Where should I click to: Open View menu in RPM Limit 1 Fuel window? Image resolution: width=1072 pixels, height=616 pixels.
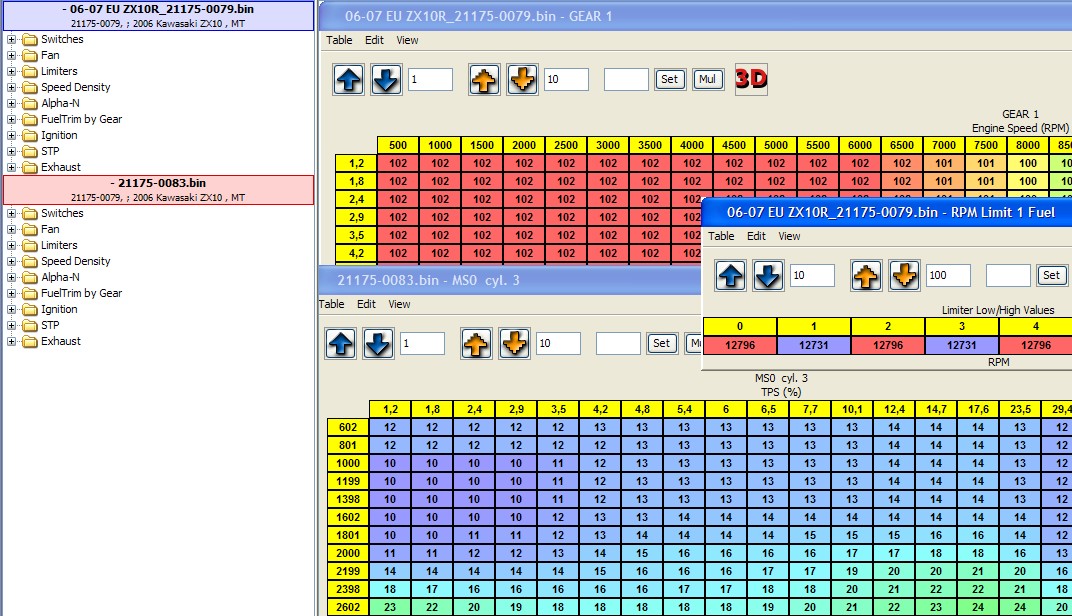[789, 237]
